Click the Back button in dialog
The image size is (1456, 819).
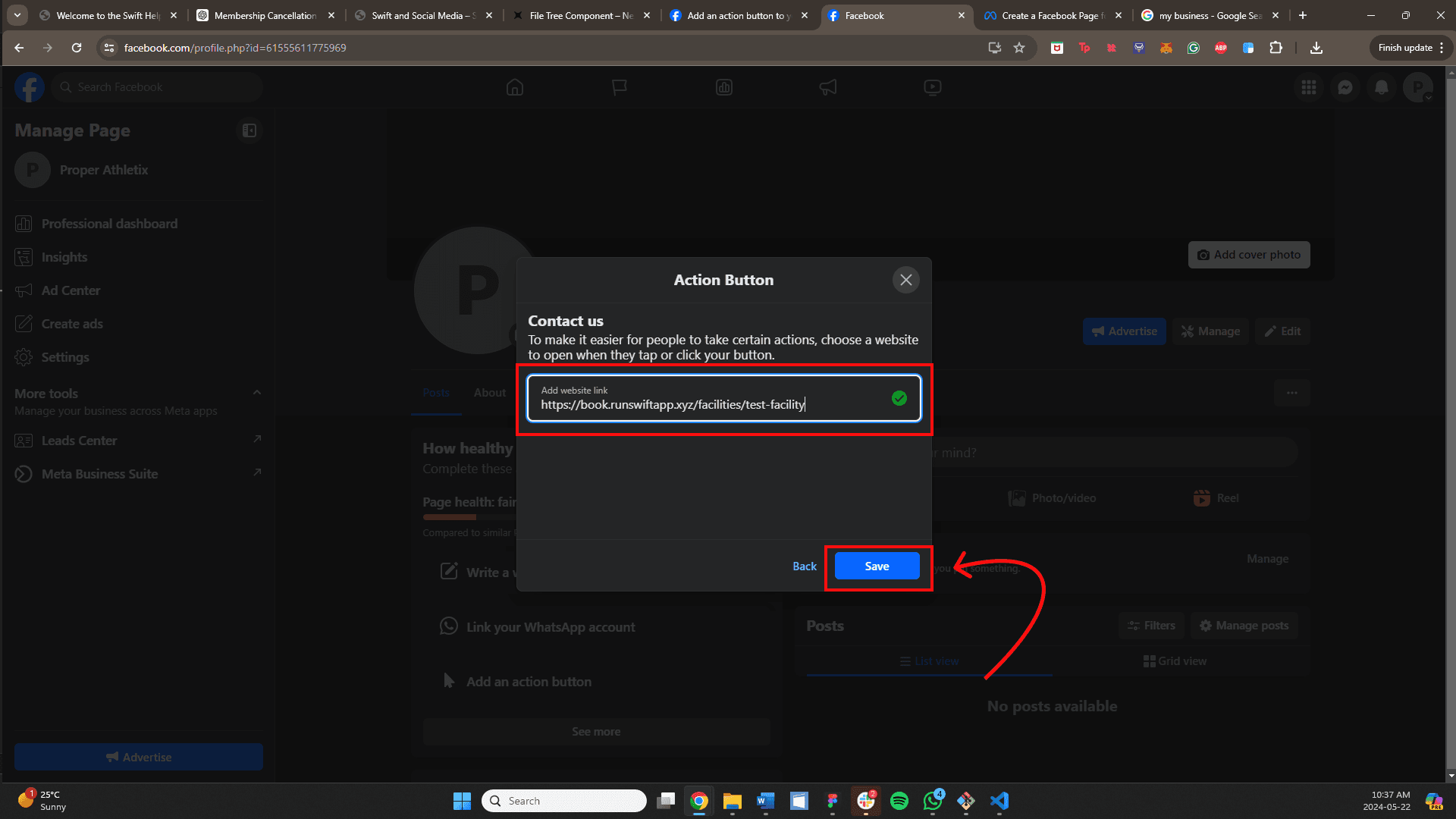805,566
